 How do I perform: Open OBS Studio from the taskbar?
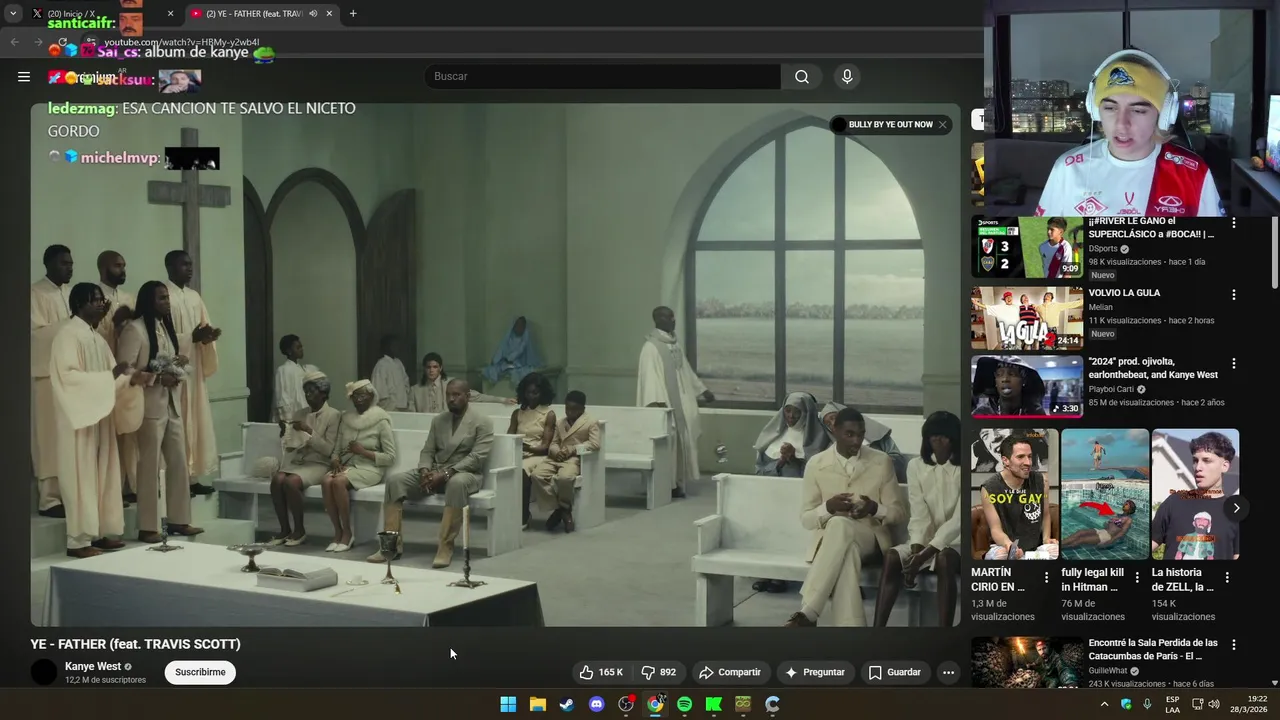point(626,704)
